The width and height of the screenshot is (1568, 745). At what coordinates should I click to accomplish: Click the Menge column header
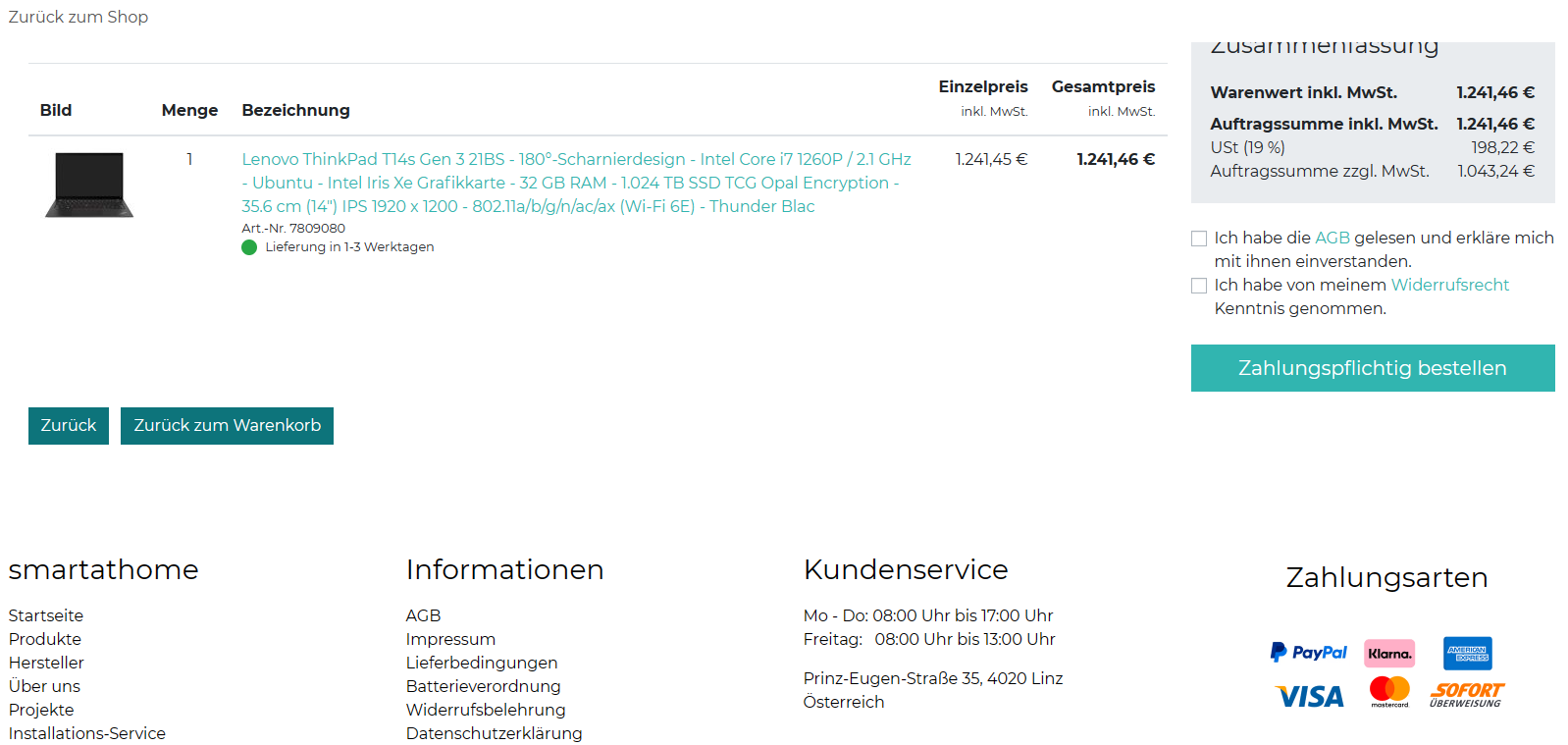(x=189, y=110)
